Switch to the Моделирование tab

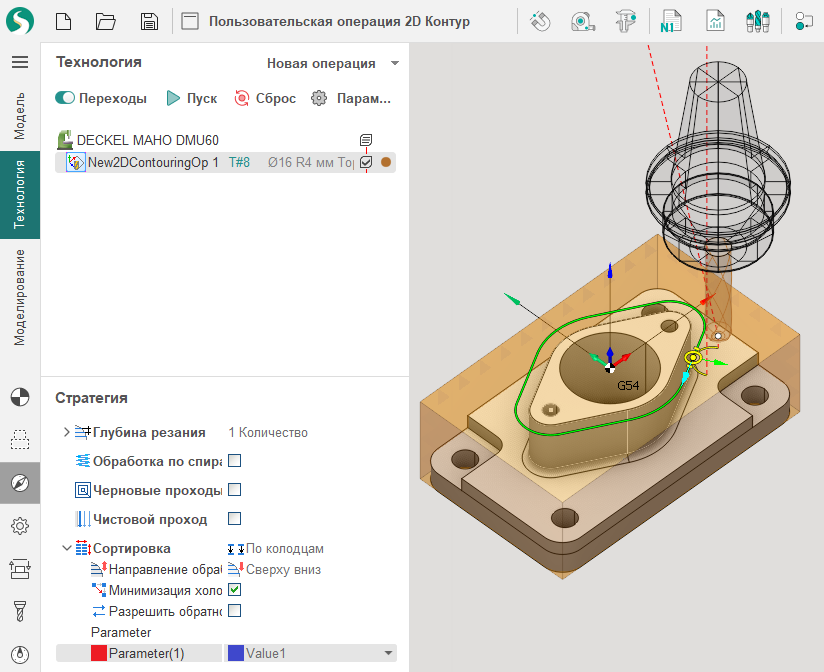(20, 297)
